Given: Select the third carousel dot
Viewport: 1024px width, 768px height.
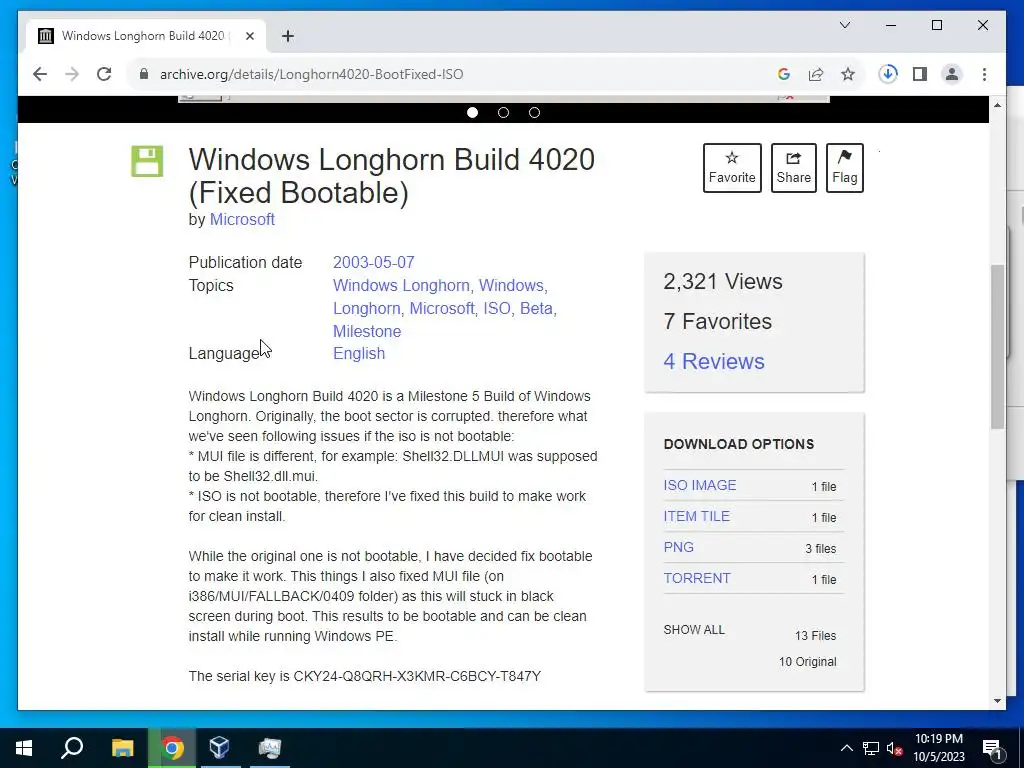Looking at the screenshot, I should point(534,112).
